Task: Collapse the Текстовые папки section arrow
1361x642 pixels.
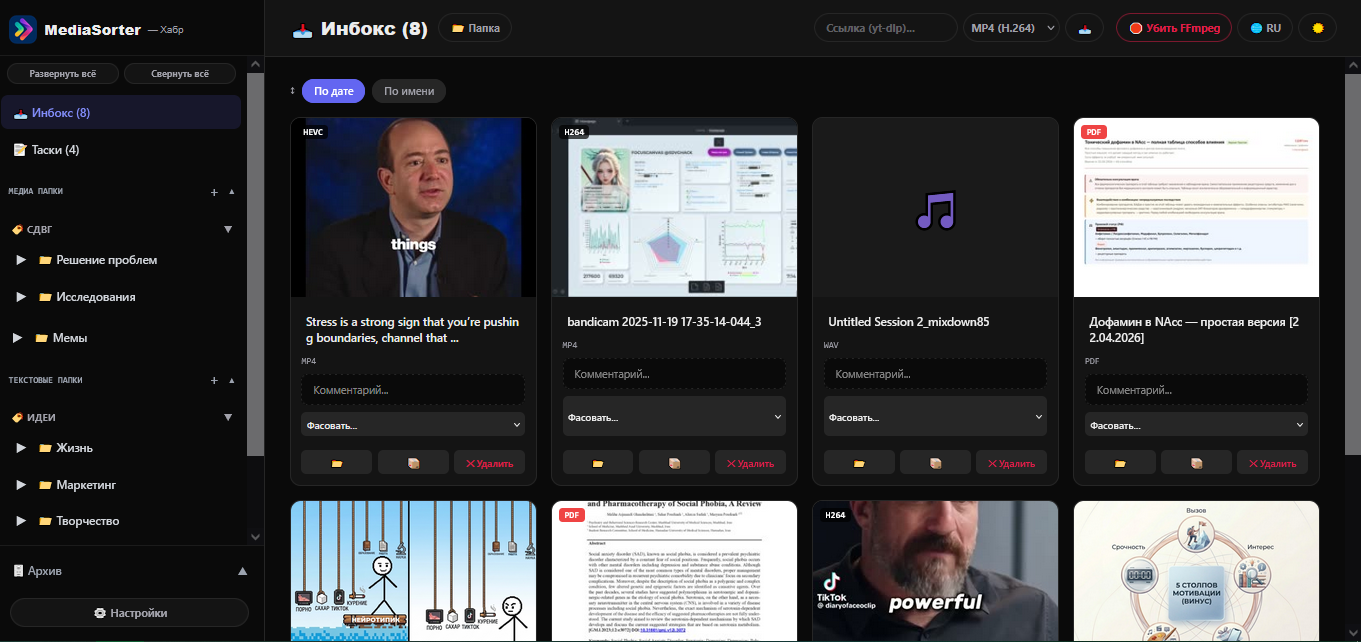Action: (x=232, y=380)
